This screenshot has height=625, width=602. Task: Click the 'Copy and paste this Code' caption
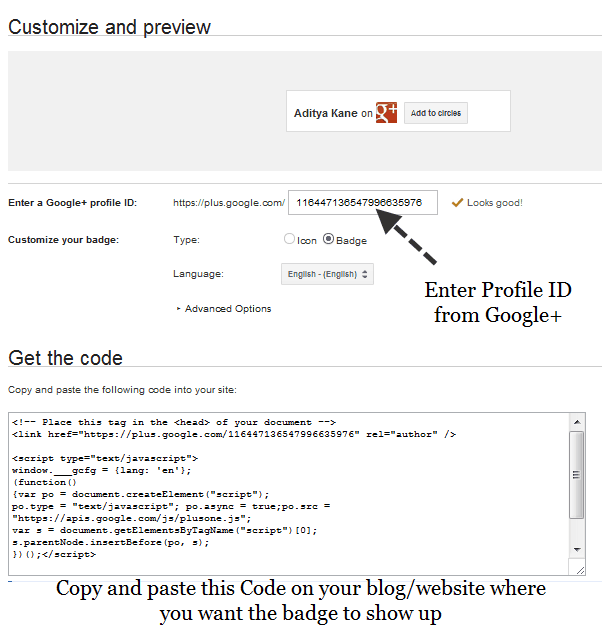[x=300, y=600]
